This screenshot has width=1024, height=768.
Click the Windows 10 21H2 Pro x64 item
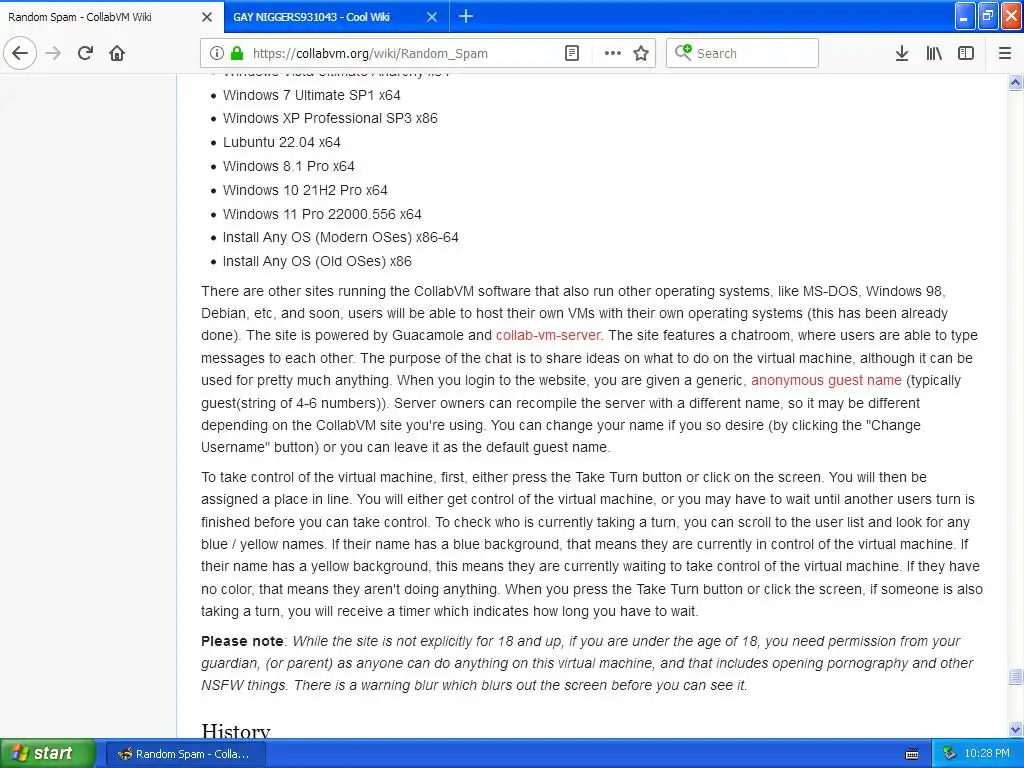305,190
